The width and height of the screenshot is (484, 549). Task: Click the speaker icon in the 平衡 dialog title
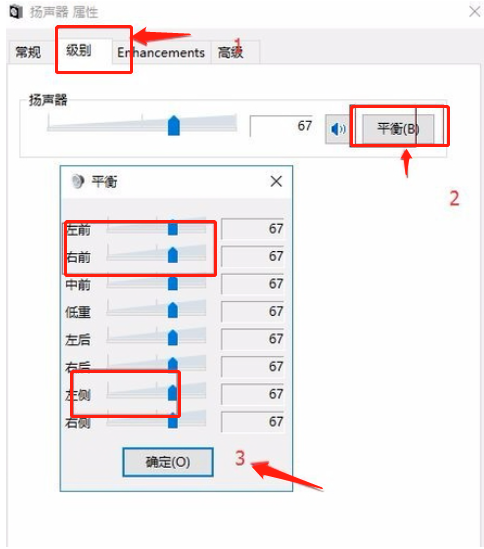click(77, 181)
